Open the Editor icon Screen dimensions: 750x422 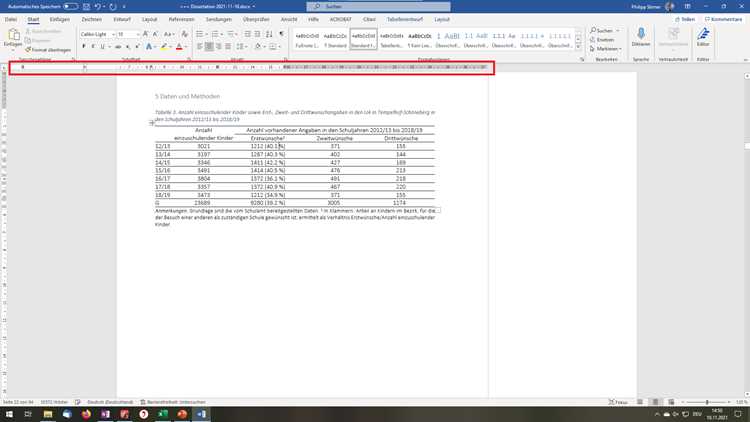click(703, 37)
